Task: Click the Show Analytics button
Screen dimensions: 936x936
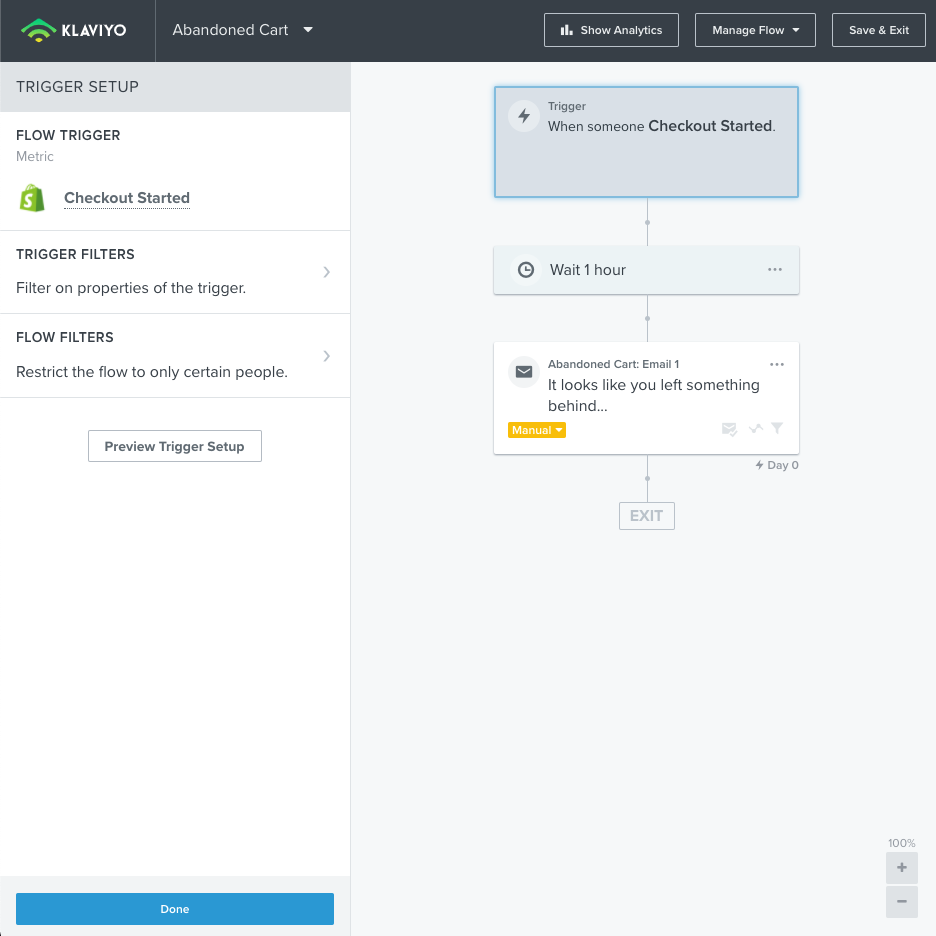Action: tap(611, 30)
